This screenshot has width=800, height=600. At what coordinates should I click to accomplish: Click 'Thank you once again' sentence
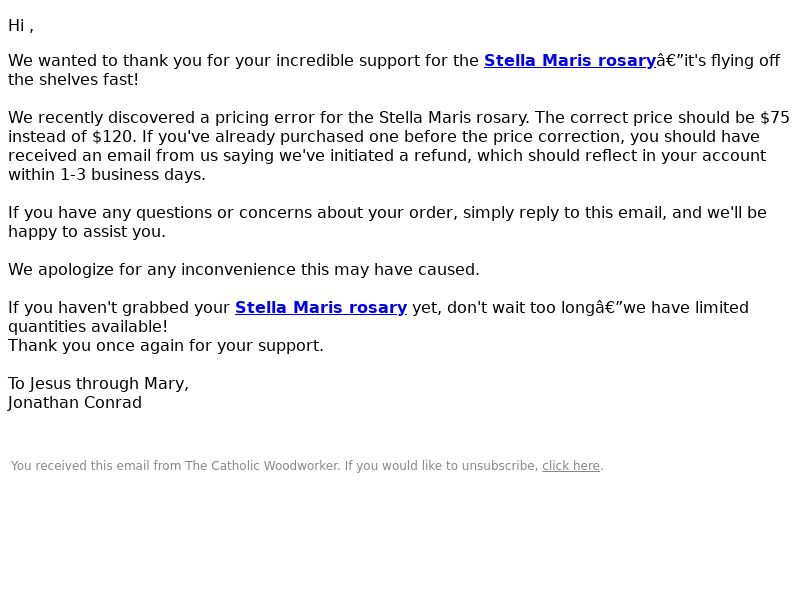click(x=166, y=345)
